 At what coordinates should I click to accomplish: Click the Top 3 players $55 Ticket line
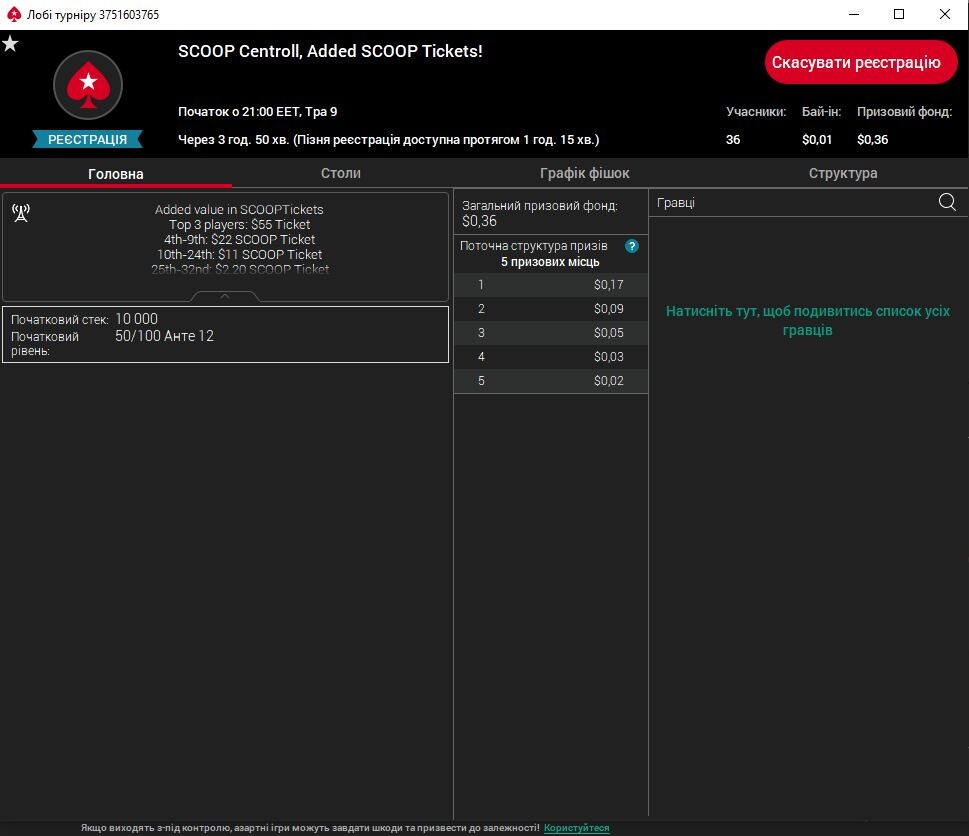pos(240,224)
